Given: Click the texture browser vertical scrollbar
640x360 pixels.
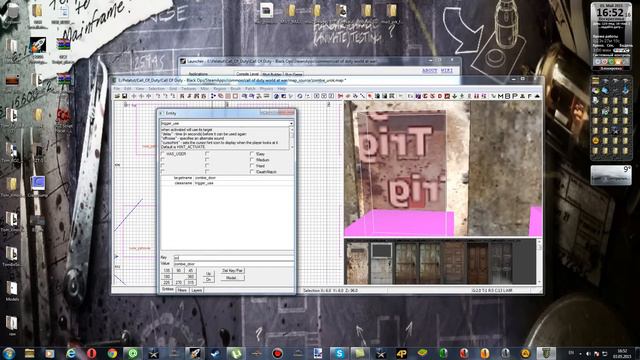Looking at the screenshot, I should pos(539,262).
